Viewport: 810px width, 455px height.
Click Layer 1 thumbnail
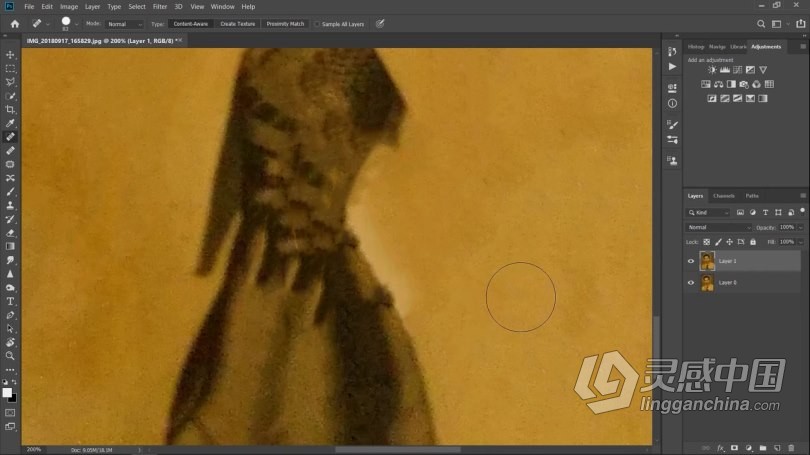(707, 261)
